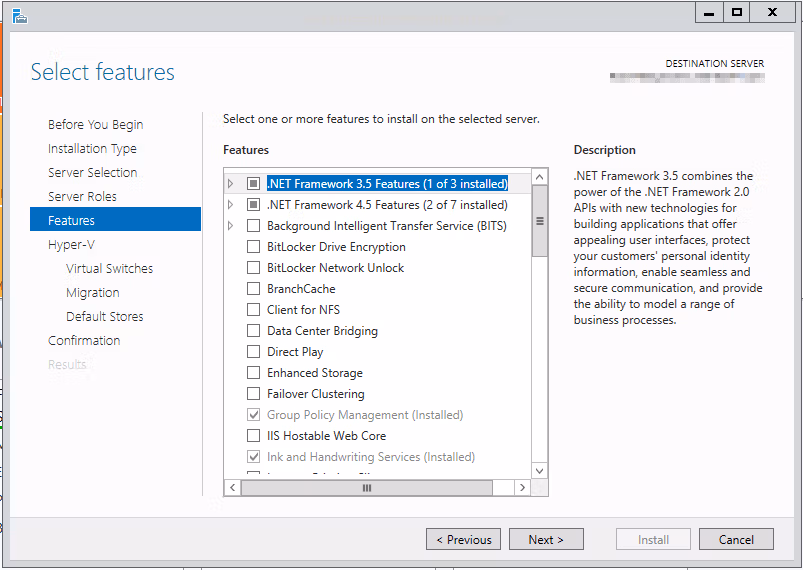Screen dimensions: 803x570
Task: Expand .NET Framework 4.5 Features tree node
Action: click(x=230, y=205)
